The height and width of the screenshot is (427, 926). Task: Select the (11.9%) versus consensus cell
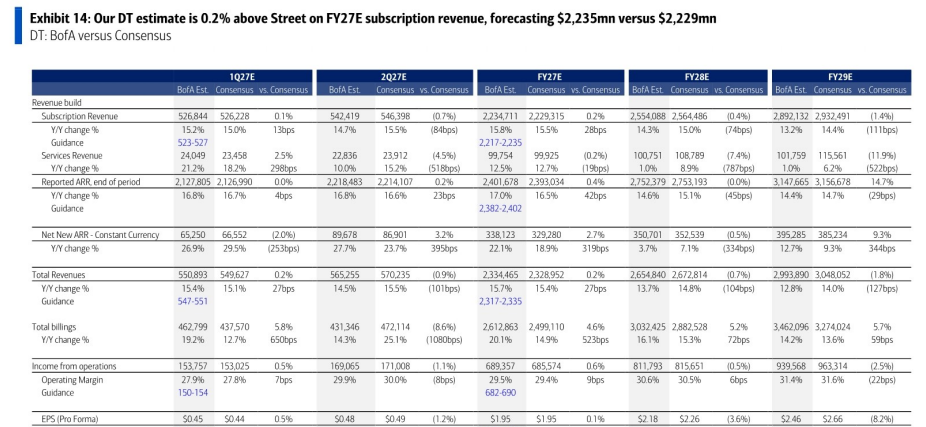[x=883, y=155]
